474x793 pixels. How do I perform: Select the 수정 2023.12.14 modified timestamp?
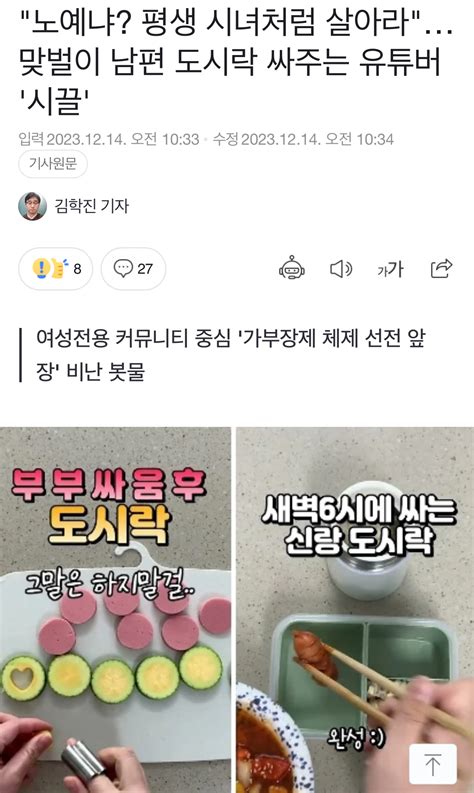(303, 139)
